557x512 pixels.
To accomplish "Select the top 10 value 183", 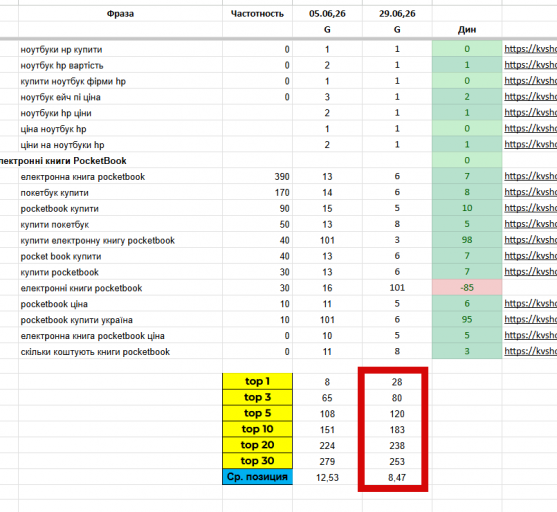I will 397,430.
